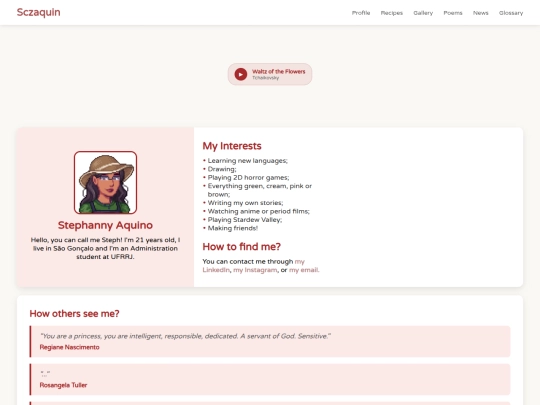Screen dimensions: 540x405
Task: Open the Glossary page
Action: click(511, 13)
